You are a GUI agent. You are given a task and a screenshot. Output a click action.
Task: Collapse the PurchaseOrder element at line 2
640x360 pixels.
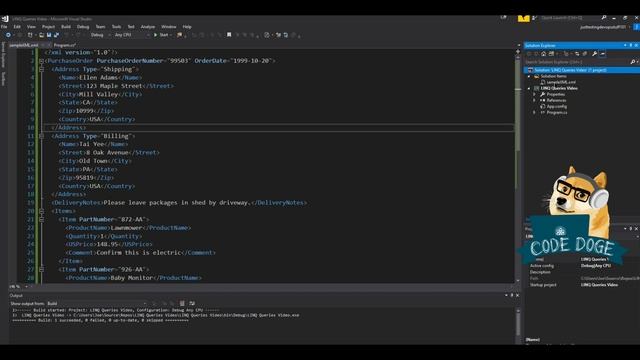pos(41,61)
